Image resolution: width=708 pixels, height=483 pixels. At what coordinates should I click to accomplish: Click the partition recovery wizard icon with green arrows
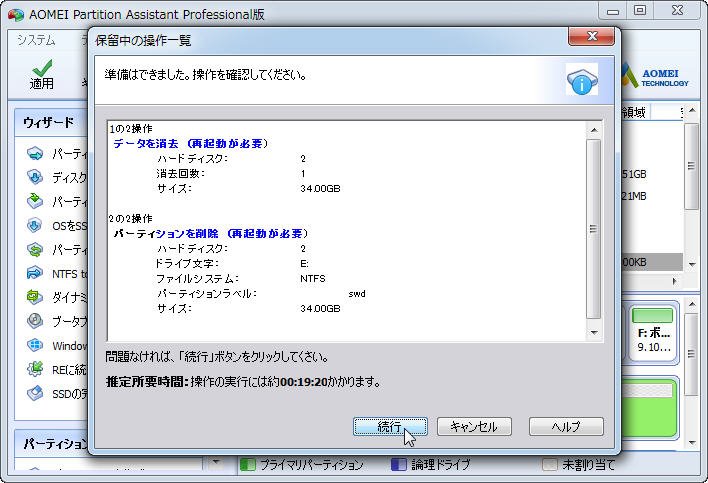pyautogui.click(x=35, y=249)
